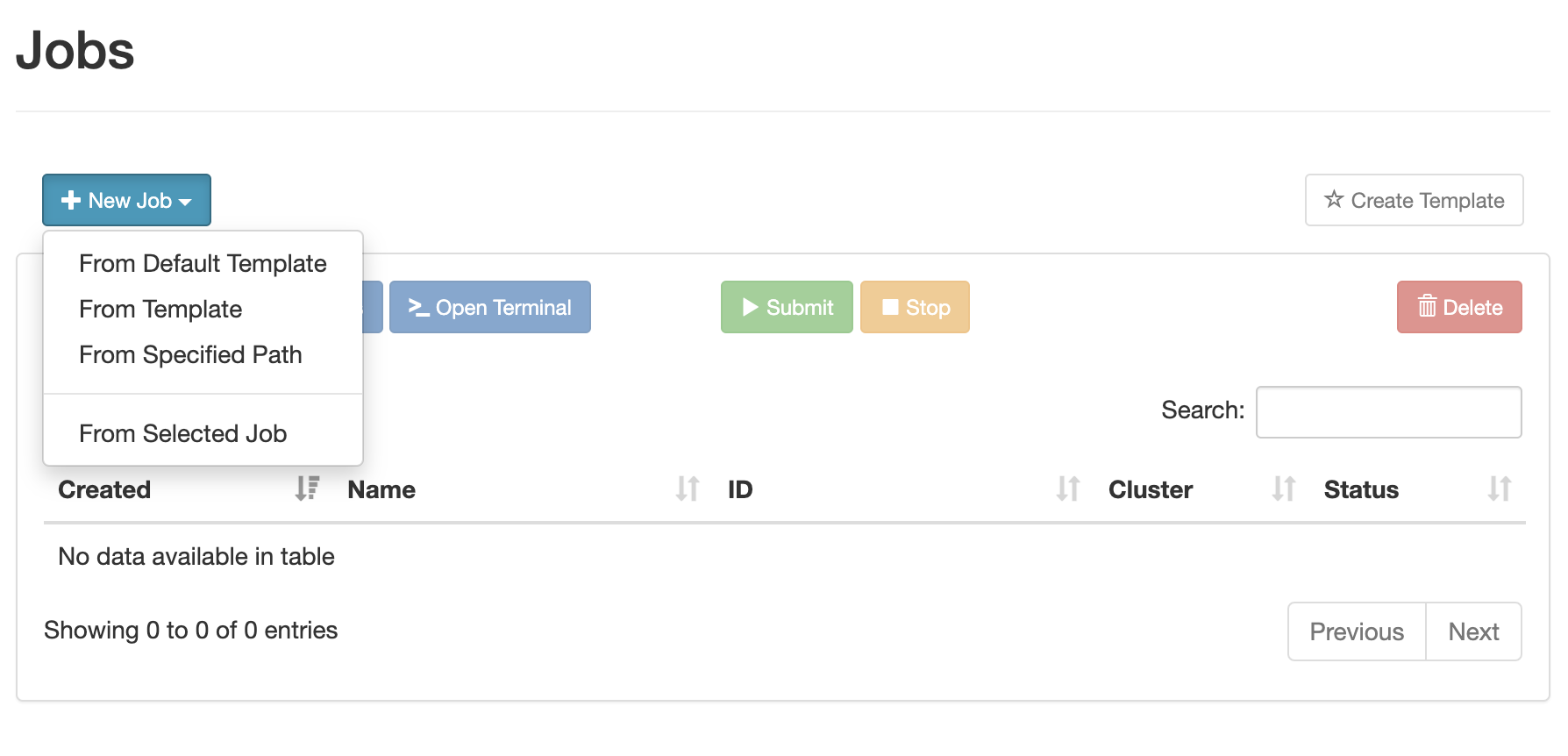Choose From Default Template option
The width and height of the screenshot is (1568, 756).
click(203, 263)
